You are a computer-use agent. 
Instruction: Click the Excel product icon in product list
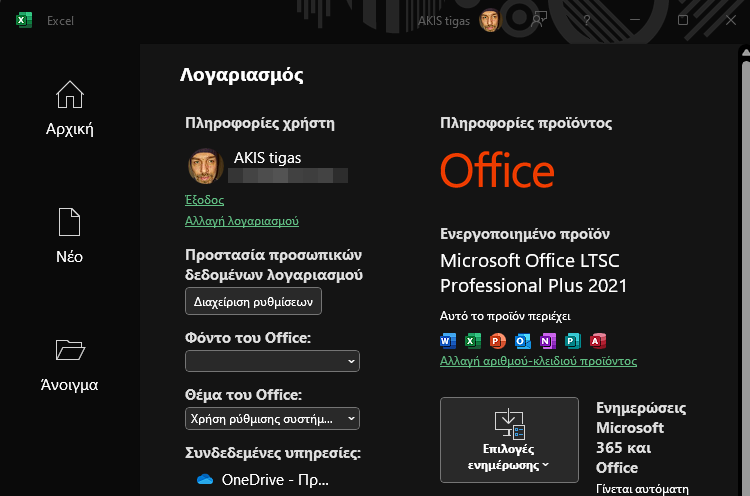[473, 341]
